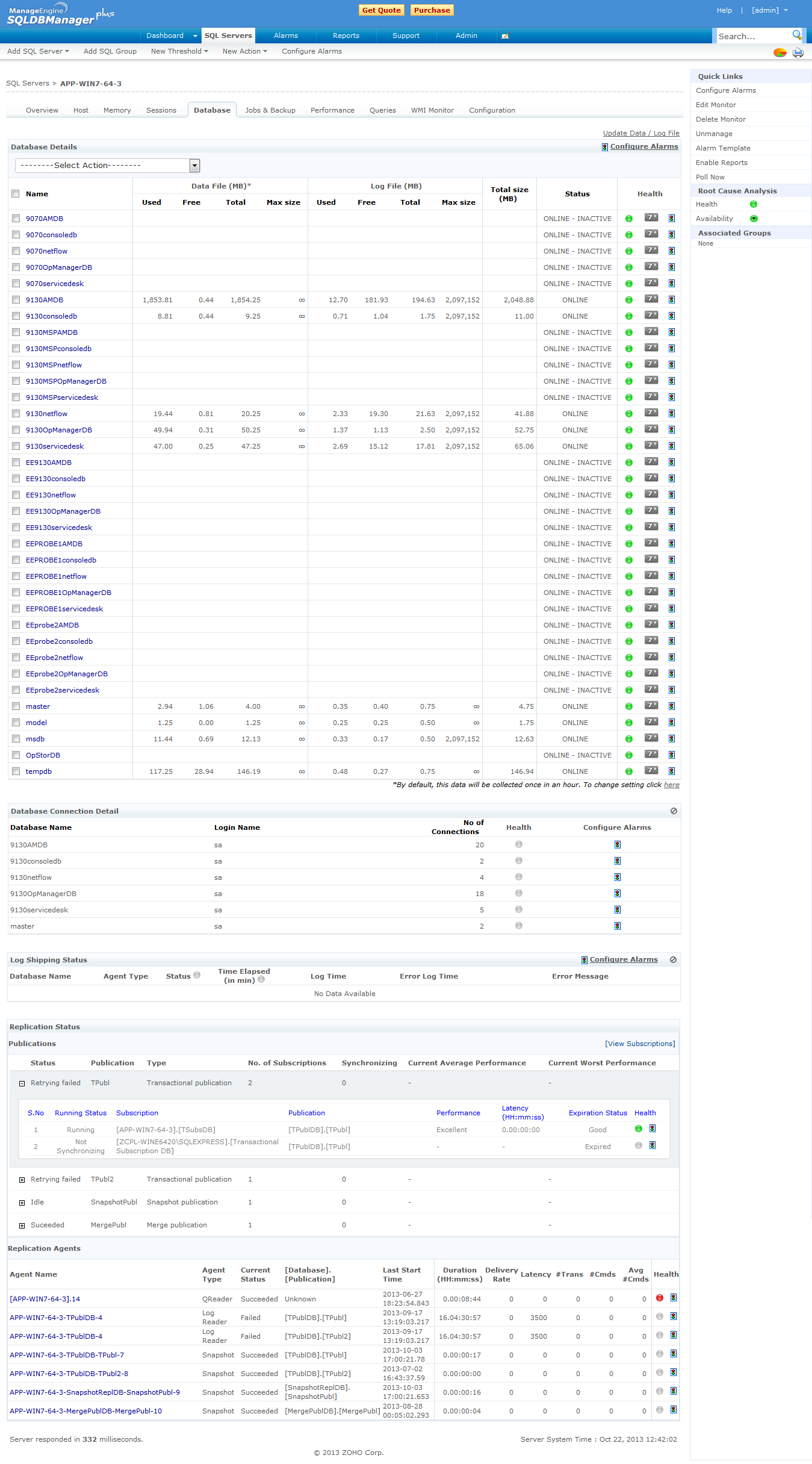The height and width of the screenshot is (1464, 812).
Task: Click health dot for EE9130AMDB
Action: (x=629, y=463)
